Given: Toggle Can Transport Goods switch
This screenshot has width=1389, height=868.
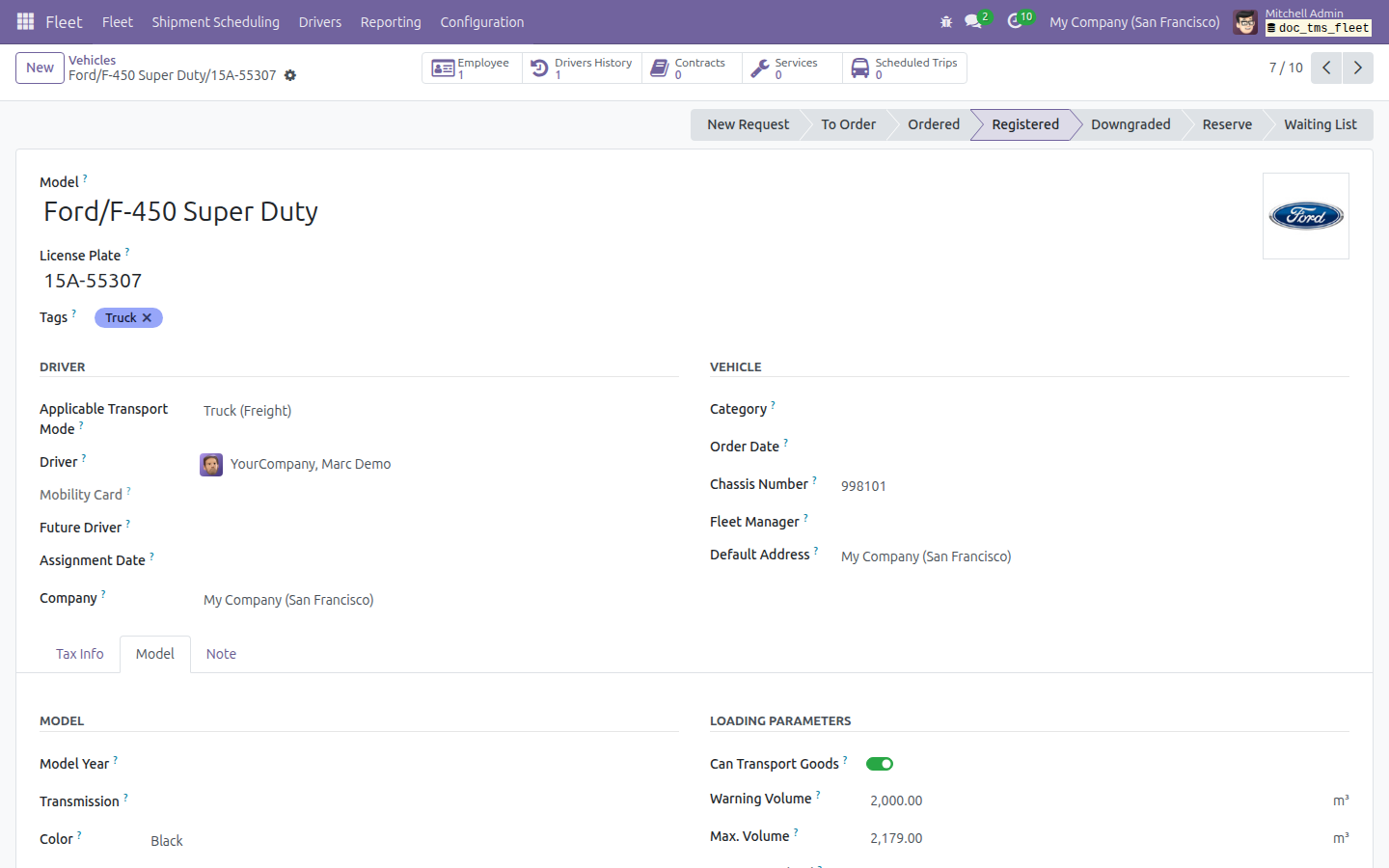Looking at the screenshot, I should pos(880,764).
